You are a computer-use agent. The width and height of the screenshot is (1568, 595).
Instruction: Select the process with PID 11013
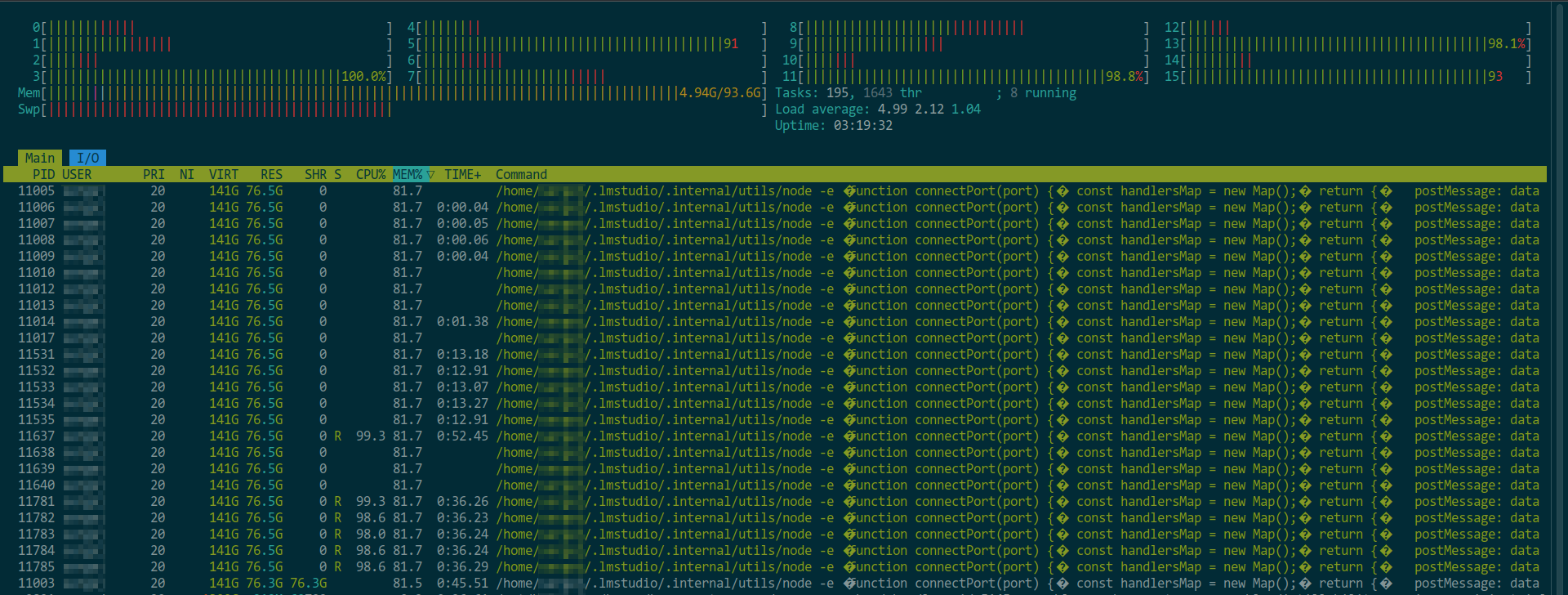tap(775, 306)
